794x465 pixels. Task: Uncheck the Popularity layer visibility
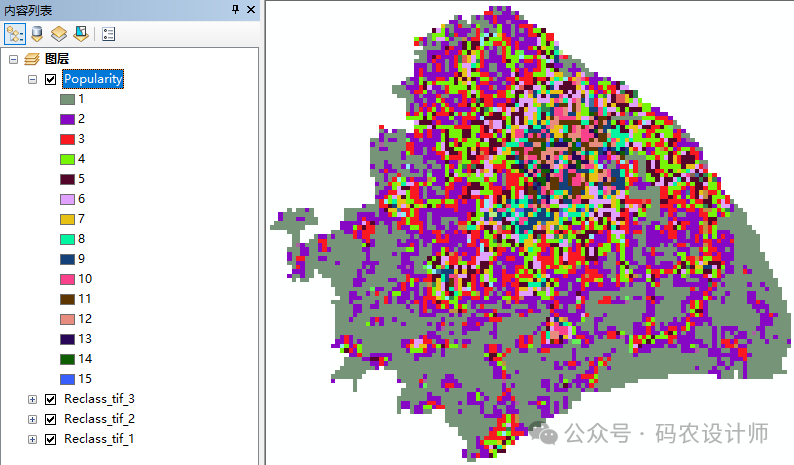(x=51, y=79)
